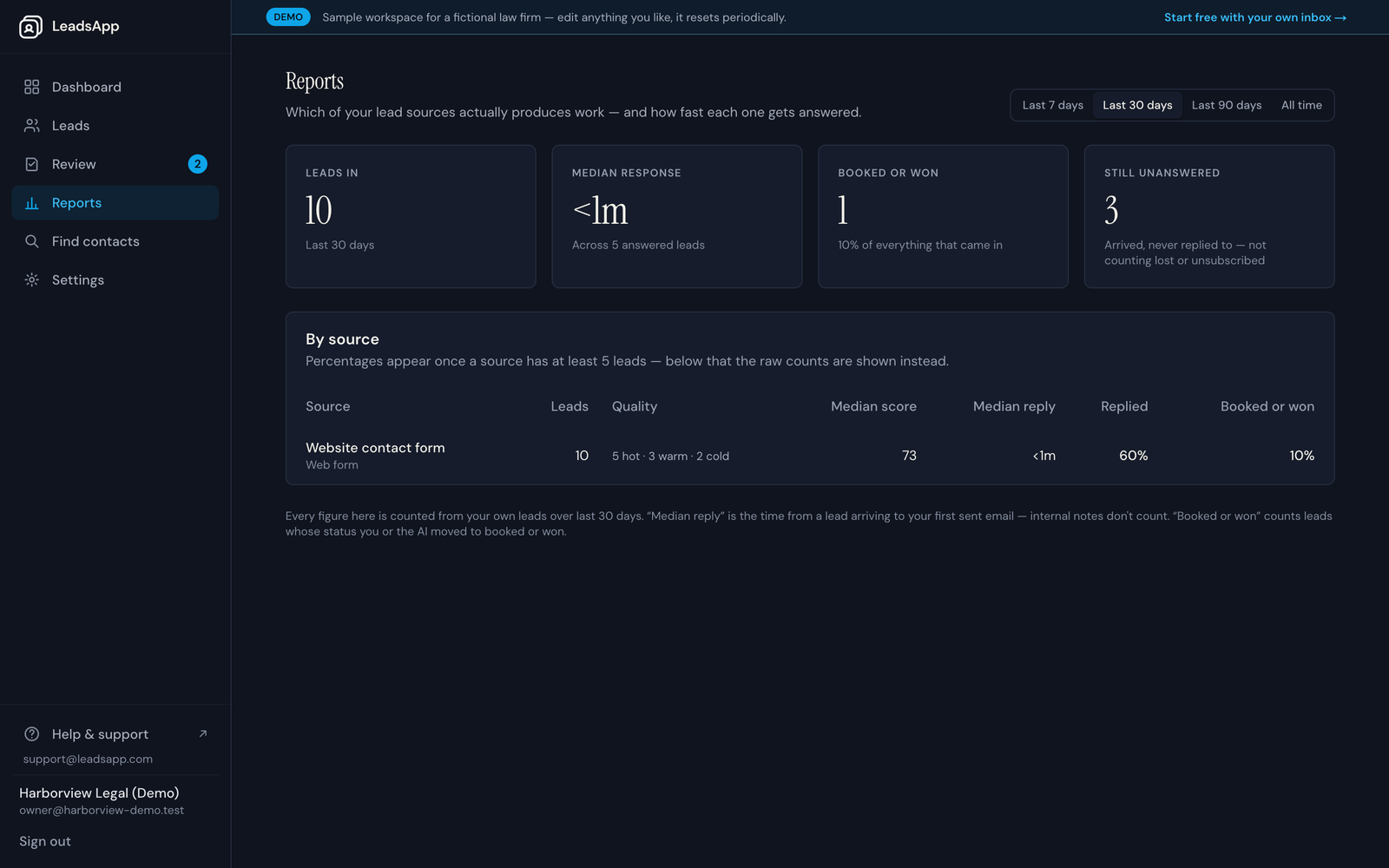The image size is (1389, 868).
Task: Click the Source column header
Action: [x=328, y=406]
